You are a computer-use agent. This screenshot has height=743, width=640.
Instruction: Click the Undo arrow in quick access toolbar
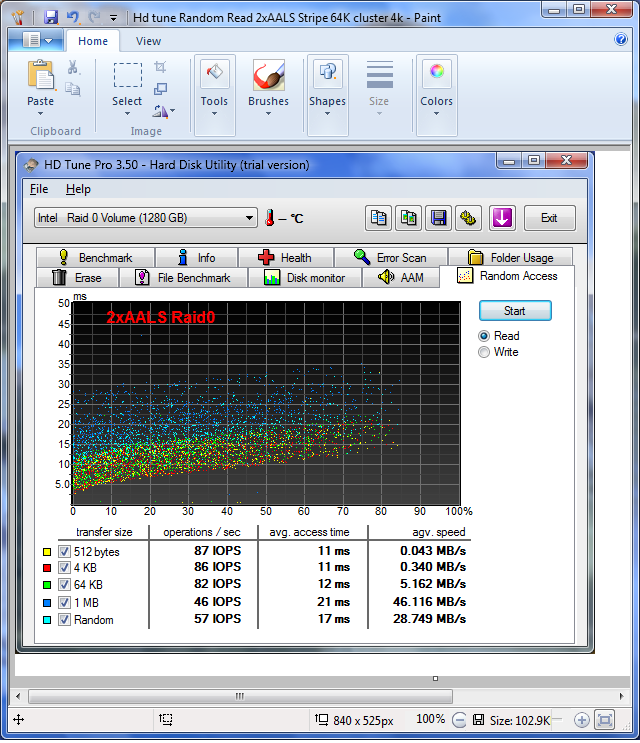click(72, 18)
